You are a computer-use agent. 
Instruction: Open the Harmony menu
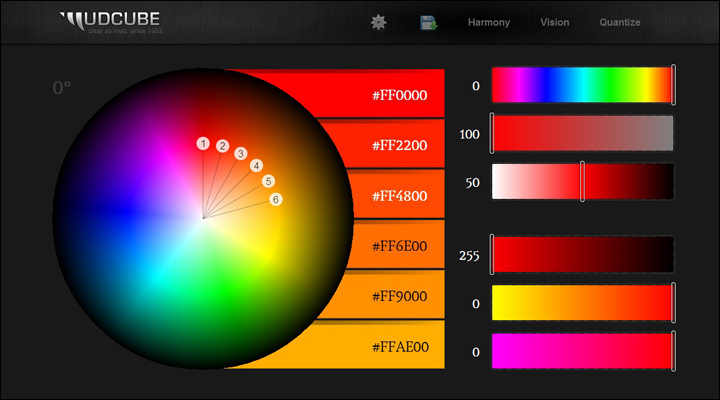point(488,22)
